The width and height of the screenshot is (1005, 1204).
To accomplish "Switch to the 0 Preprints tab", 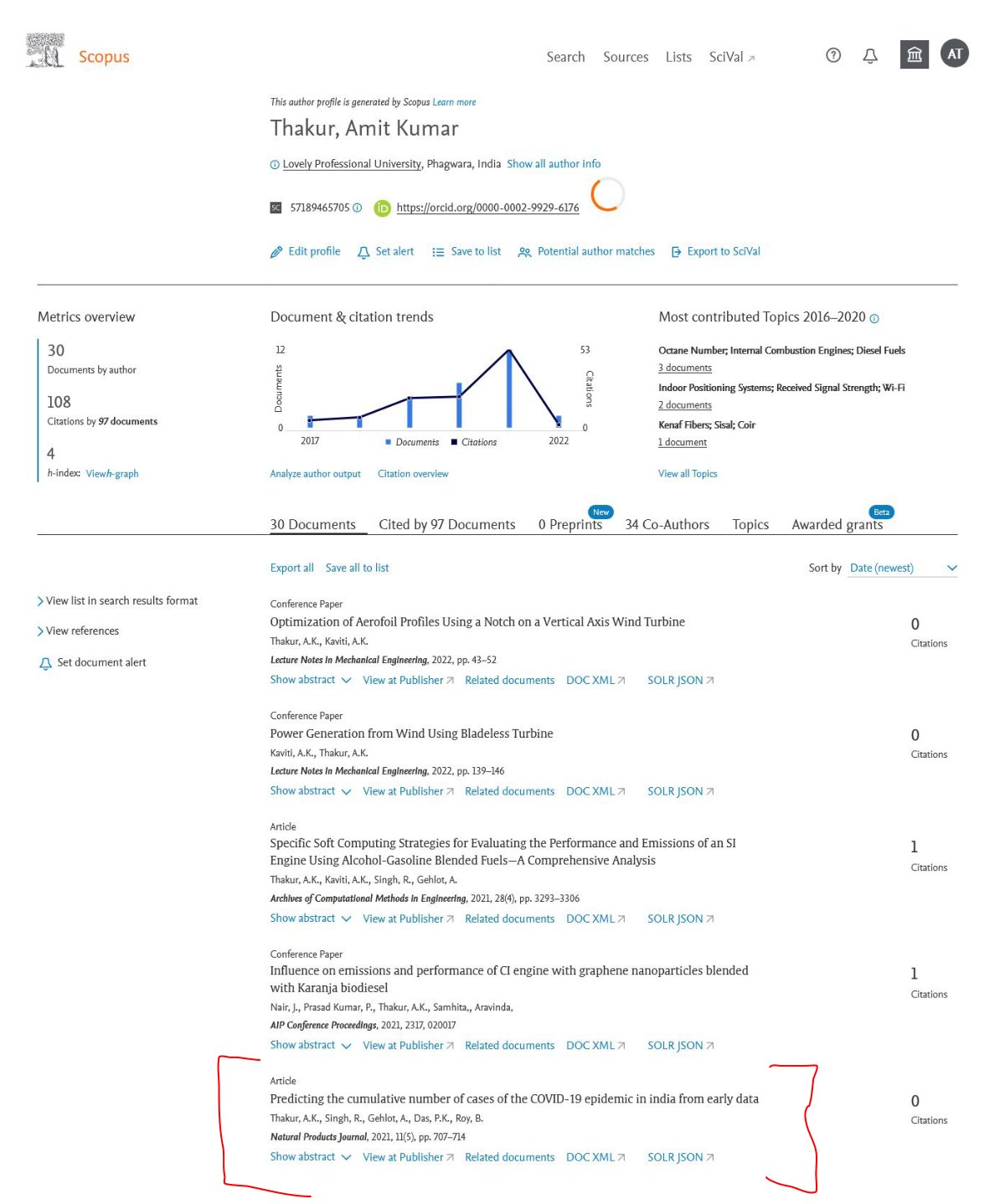I will pos(569,524).
